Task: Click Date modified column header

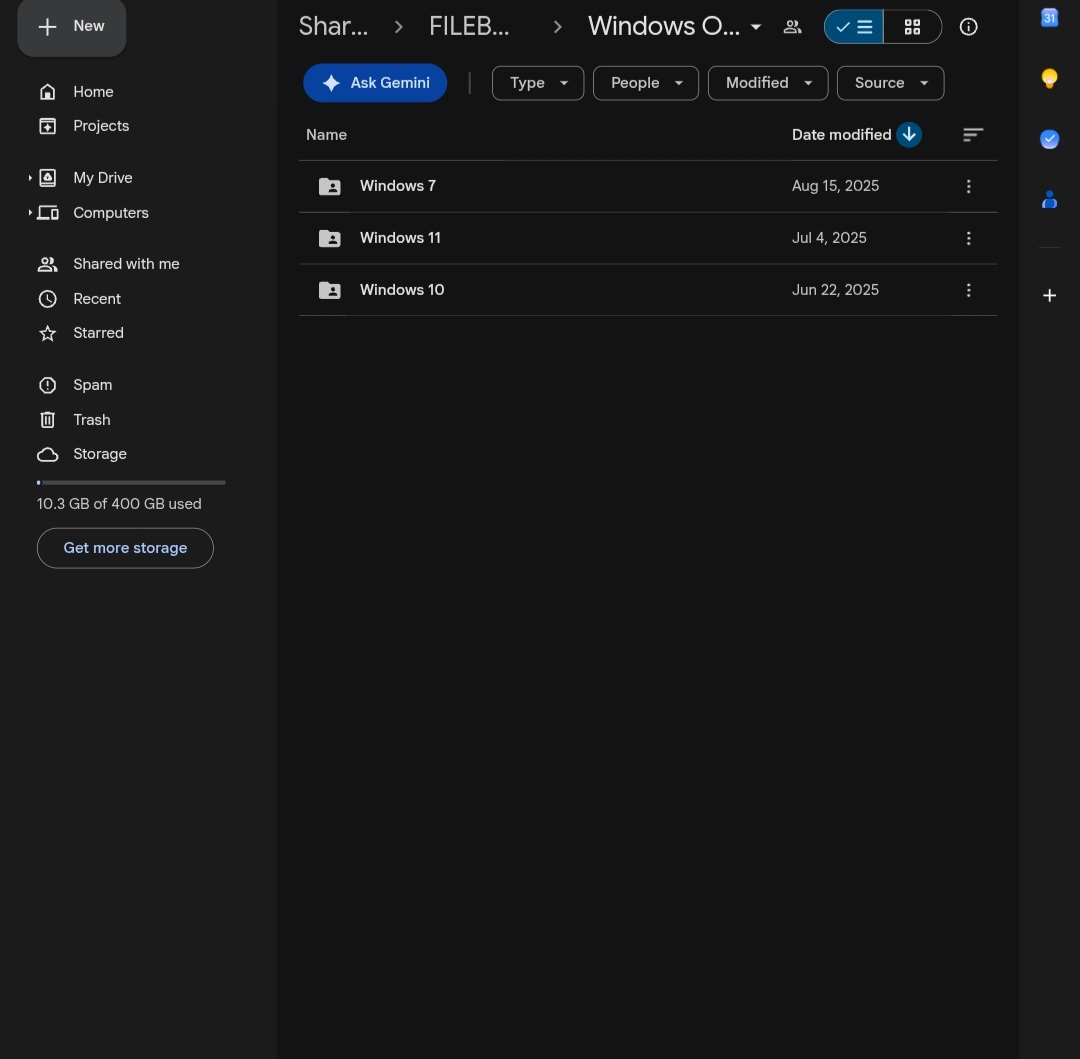Action: pyautogui.click(x=842, y=135)
